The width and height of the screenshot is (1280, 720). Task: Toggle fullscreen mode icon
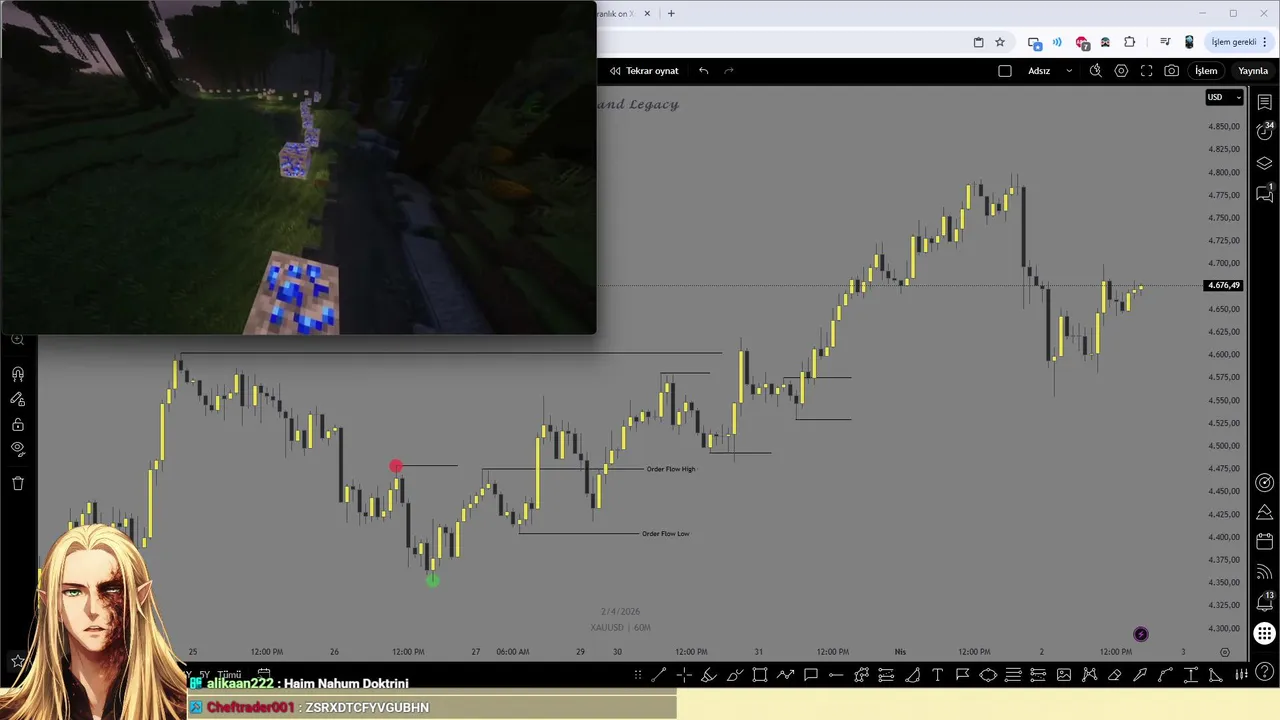click(1146, 70)
